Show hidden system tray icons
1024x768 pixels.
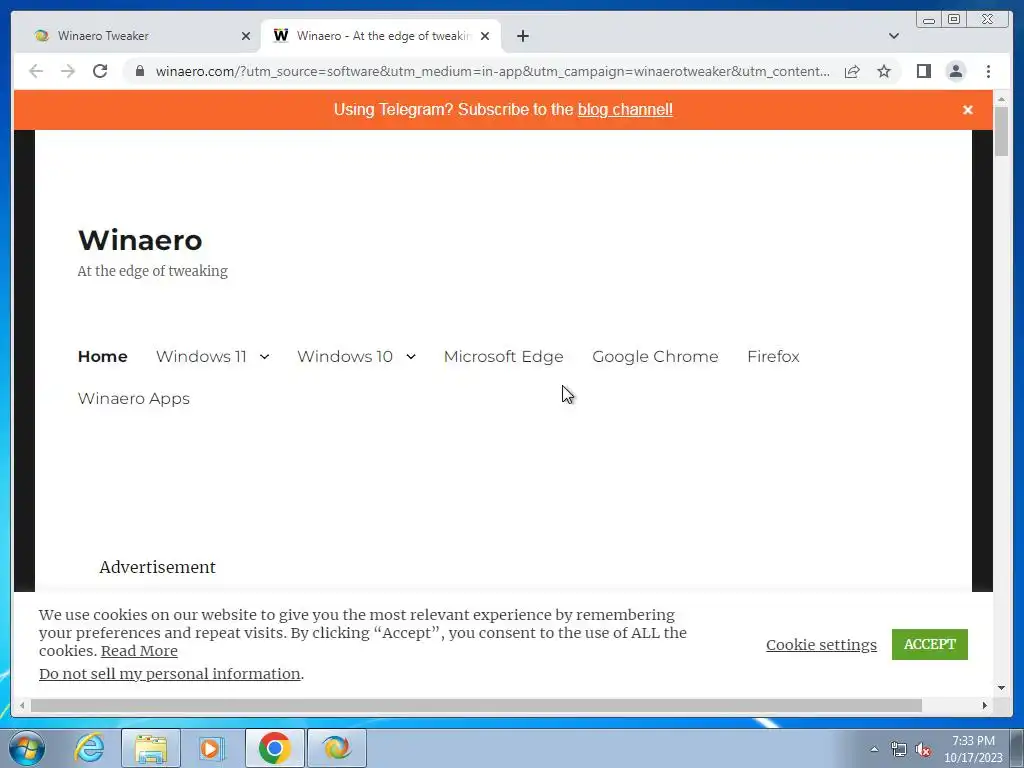[x=874, y=749]
